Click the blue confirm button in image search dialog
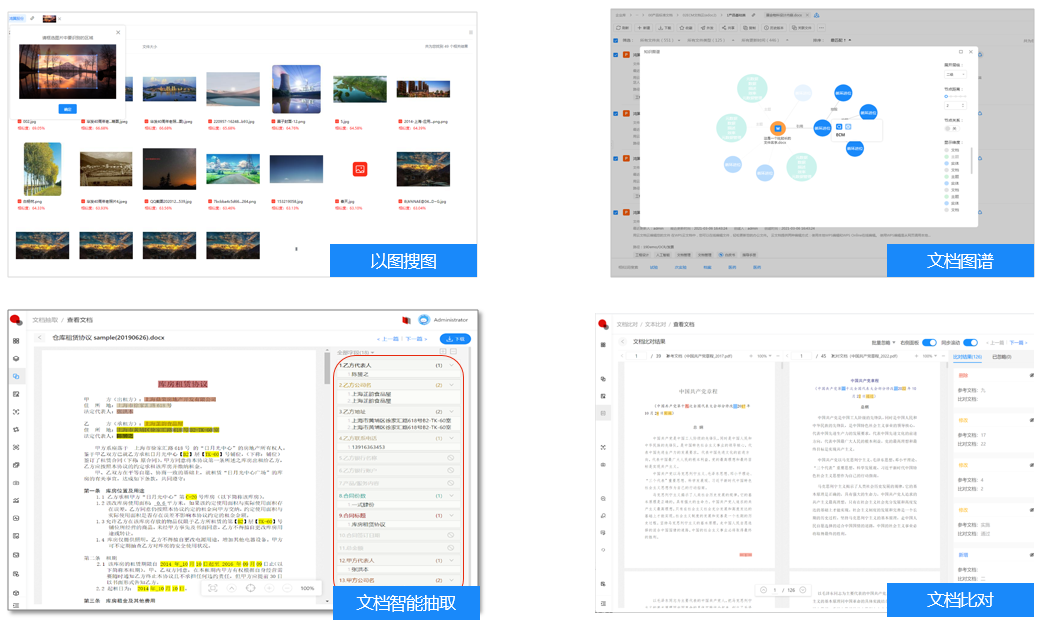1049x627 pixels. click(68, 109)
